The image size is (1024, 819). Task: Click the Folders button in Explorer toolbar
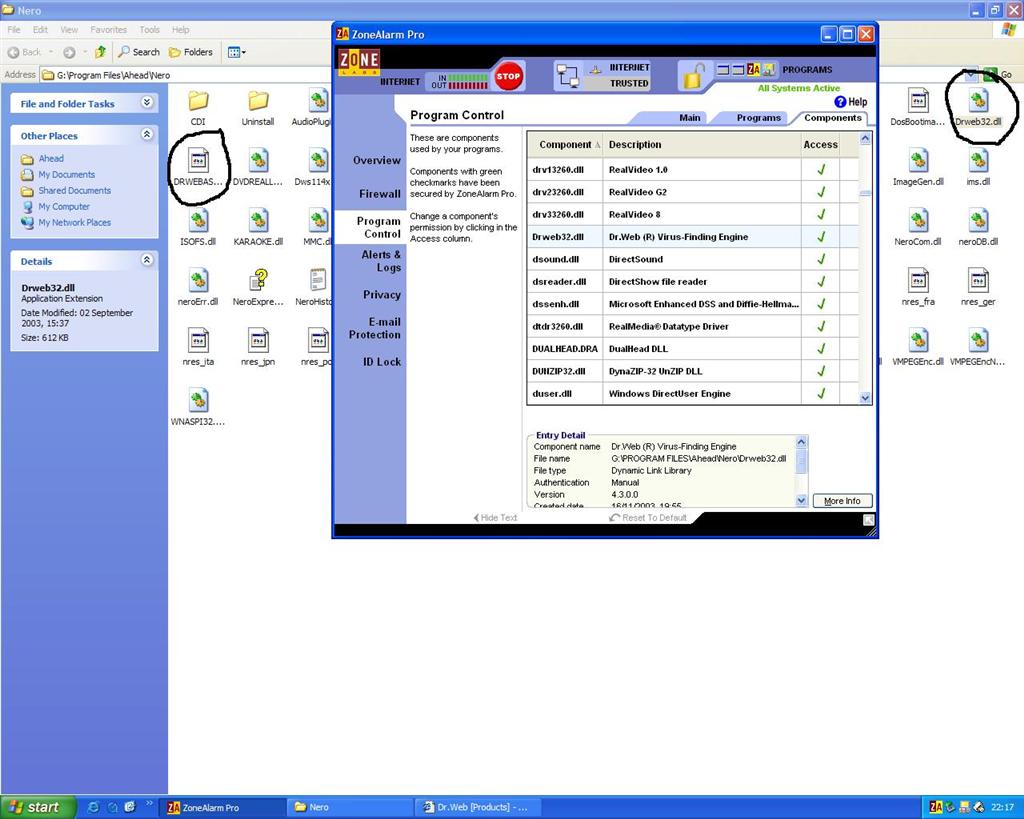(191, 52)
